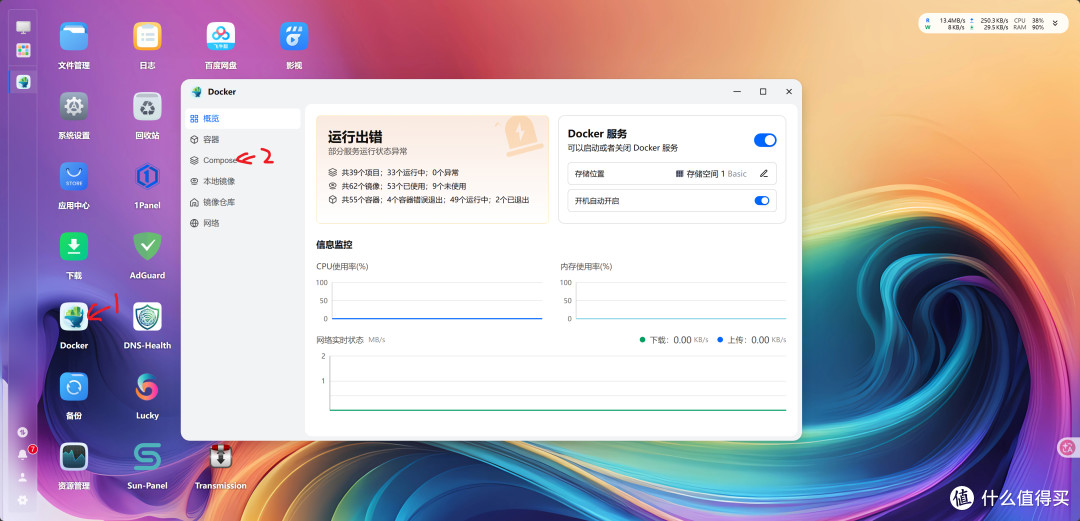The width and height of the screenshot is (1080, 521).
Task: Open the Transmission desktop icon
Action: 220,456
